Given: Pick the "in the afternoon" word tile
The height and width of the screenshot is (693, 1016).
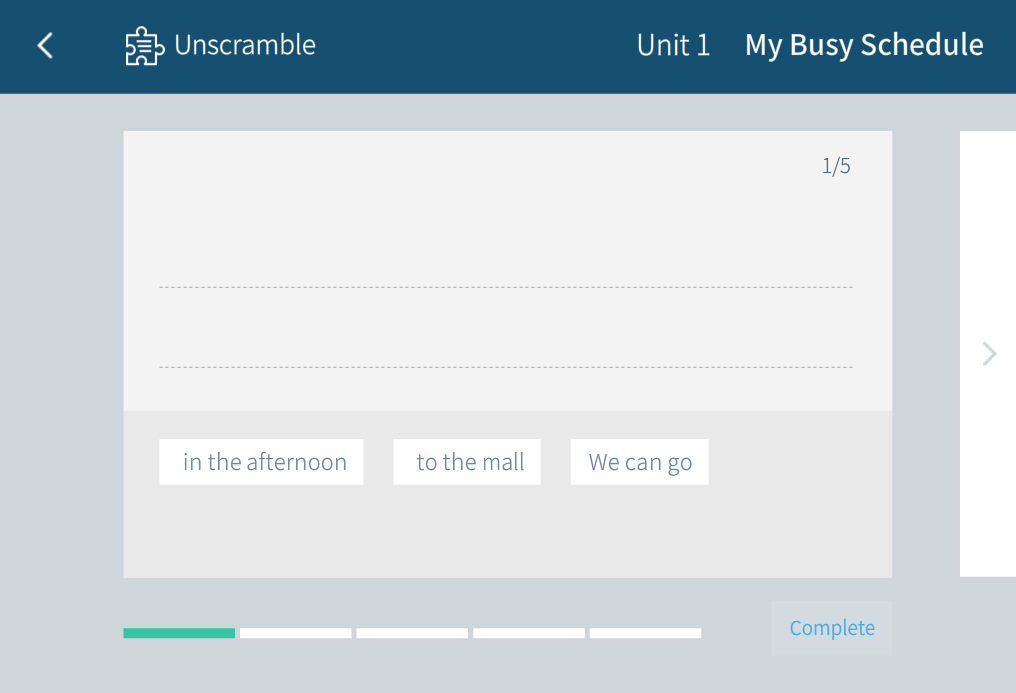Looking at the screenshot, I should (261, 462).
